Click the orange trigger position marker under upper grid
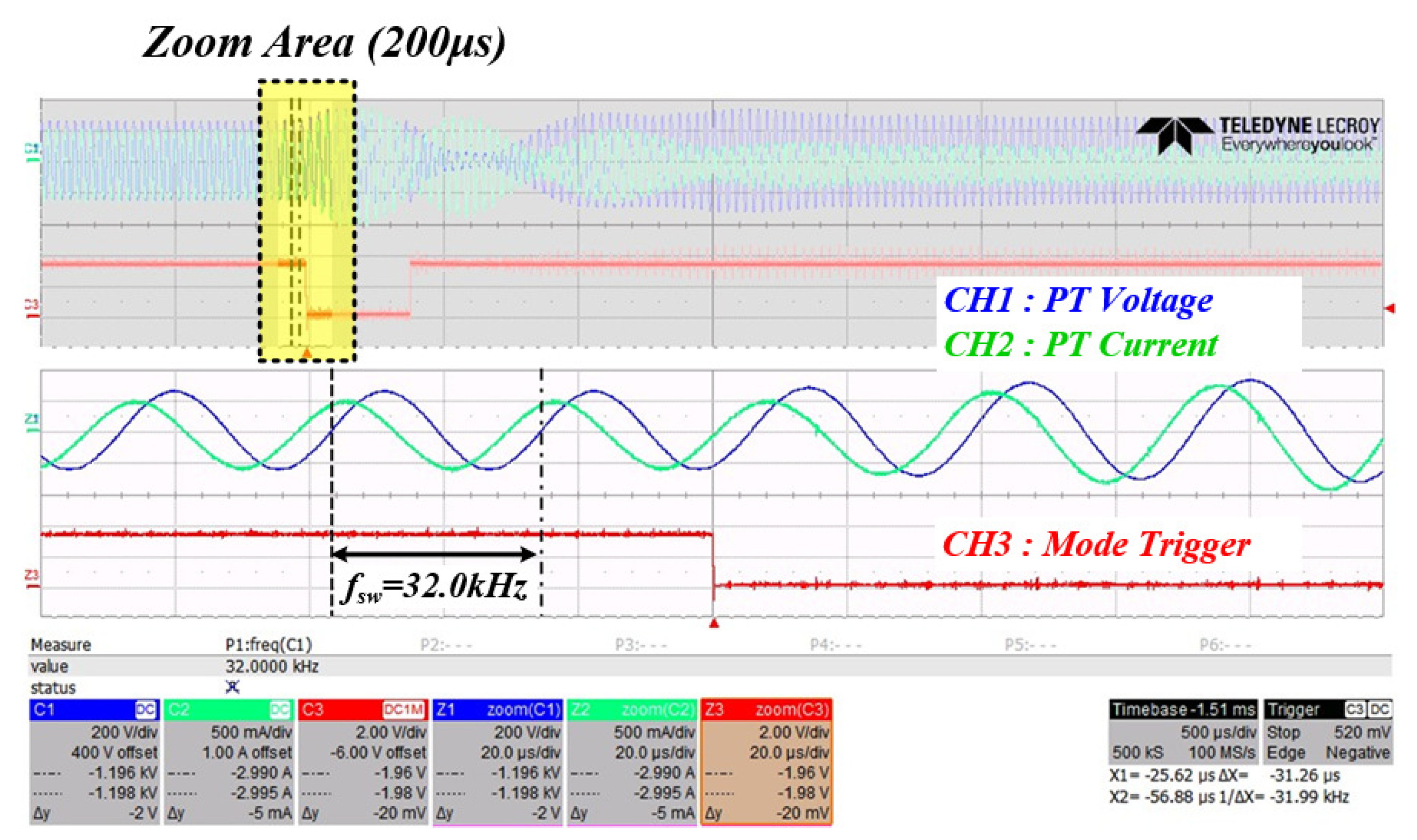This screenshot has width=1417, height=840. [306, 354]
